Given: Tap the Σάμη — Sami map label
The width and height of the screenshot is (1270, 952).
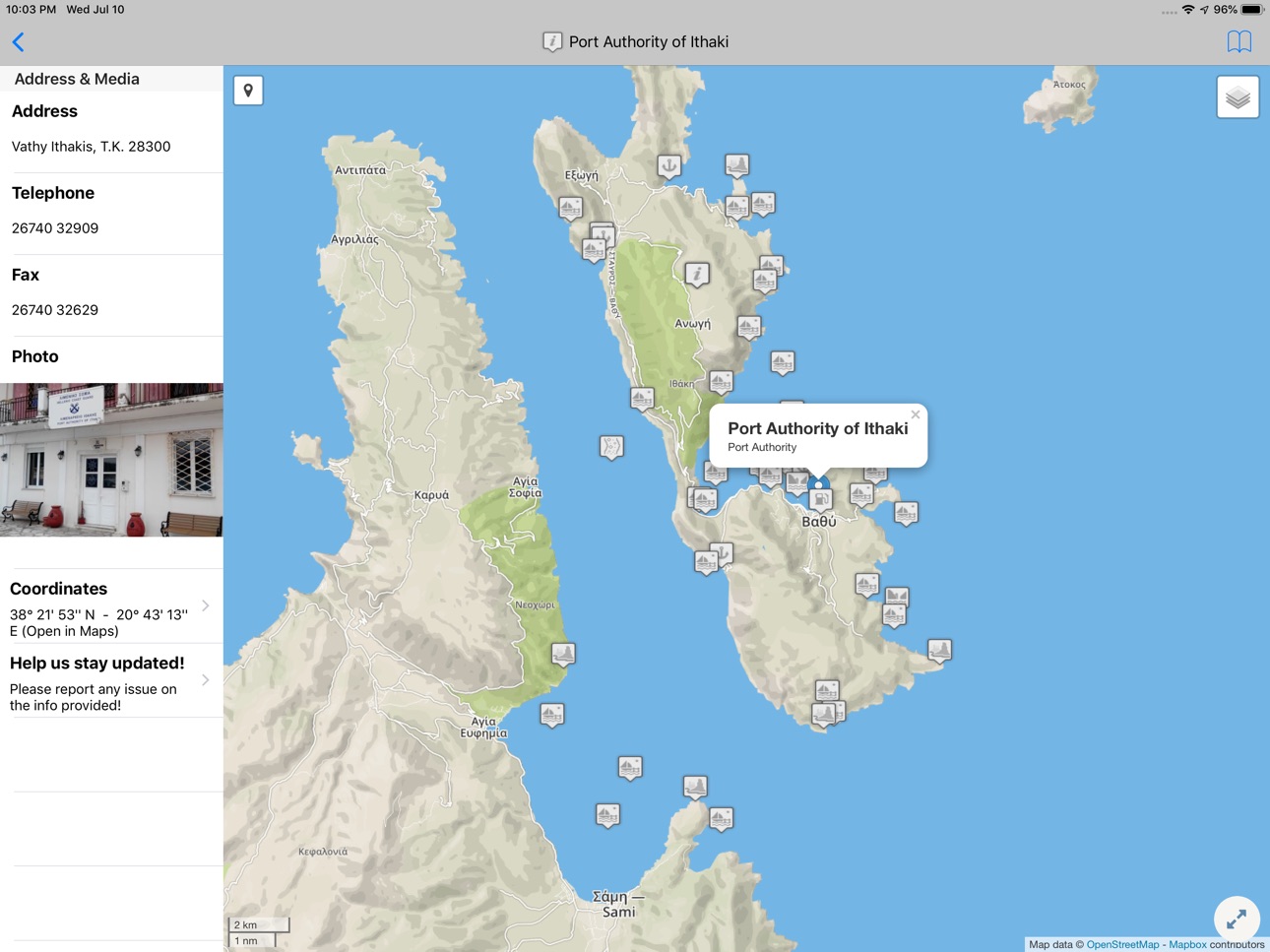Looking at the screenshot, I should pyautogui.click(x=618, y=904).
